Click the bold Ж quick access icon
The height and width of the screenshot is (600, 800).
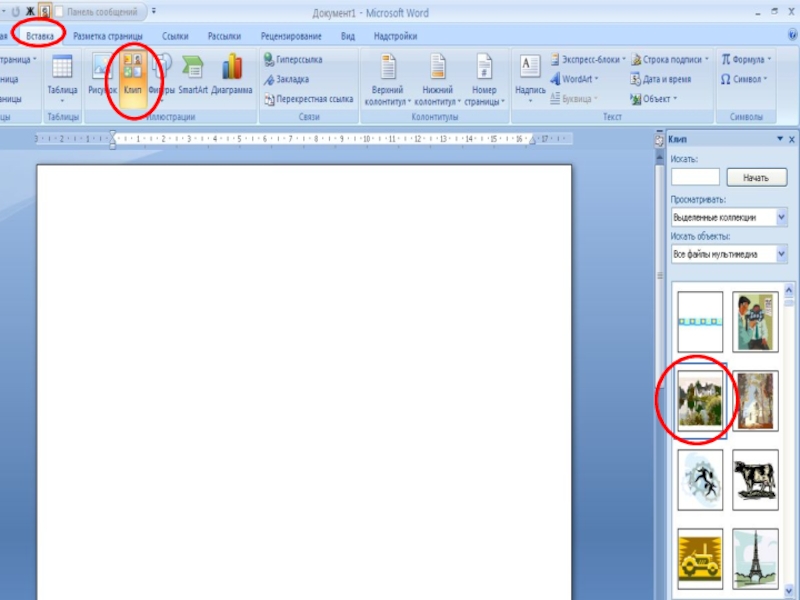(30, 12)
